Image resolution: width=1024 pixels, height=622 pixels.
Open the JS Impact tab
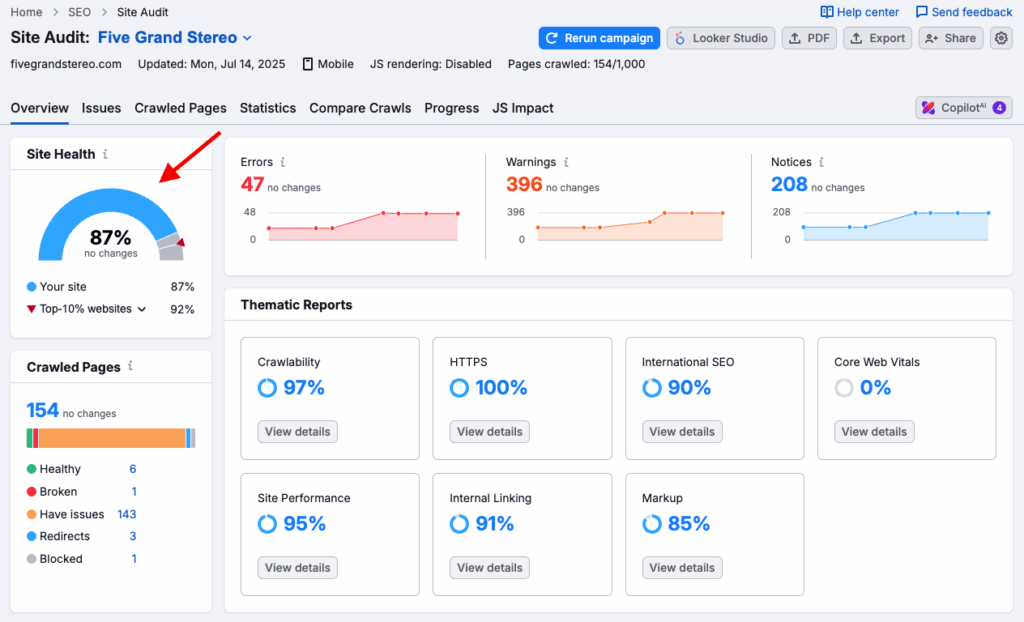522,108
